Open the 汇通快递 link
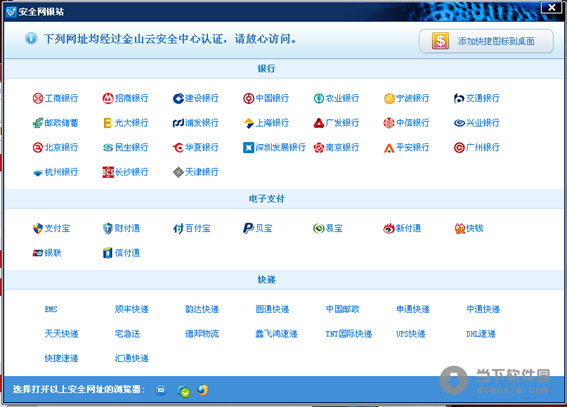The height and width of the screenshot is (407, 567). pyautogui.click(x=132, y=358)
